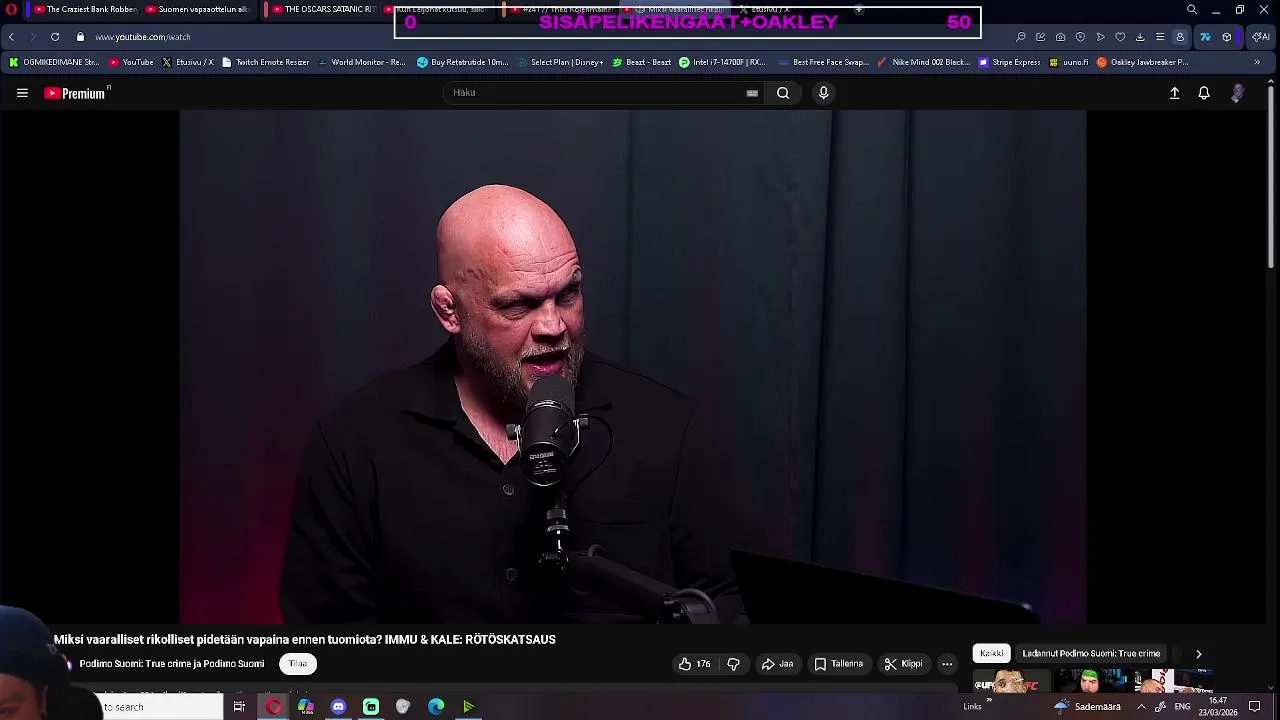Viewport: 1280px width, 720px height.
Task: Bookmark the page with the heart icon
Action: (1120, 37)
